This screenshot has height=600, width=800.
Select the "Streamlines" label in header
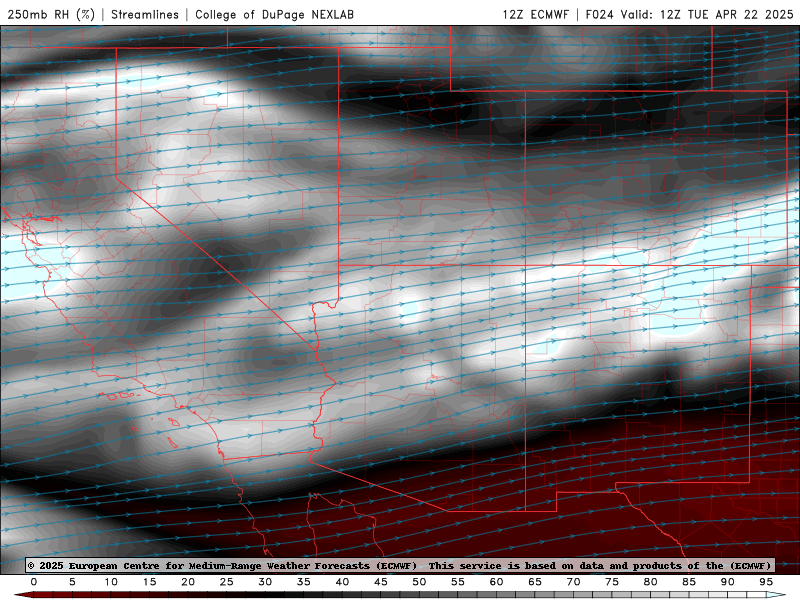point(145,14)
